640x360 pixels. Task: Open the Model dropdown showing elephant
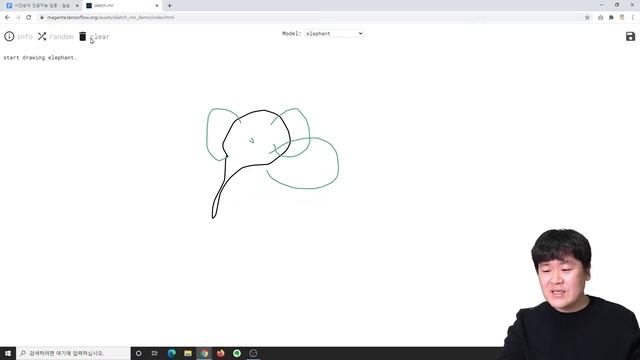pos(334,33)
